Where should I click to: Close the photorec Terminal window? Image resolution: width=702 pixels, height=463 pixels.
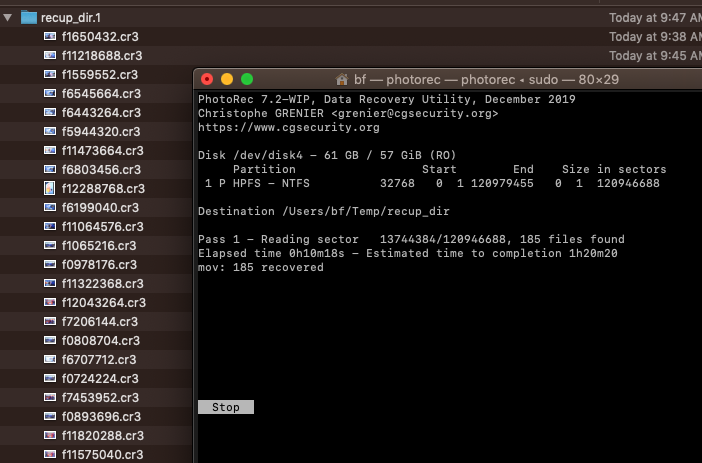coord(207,79)
